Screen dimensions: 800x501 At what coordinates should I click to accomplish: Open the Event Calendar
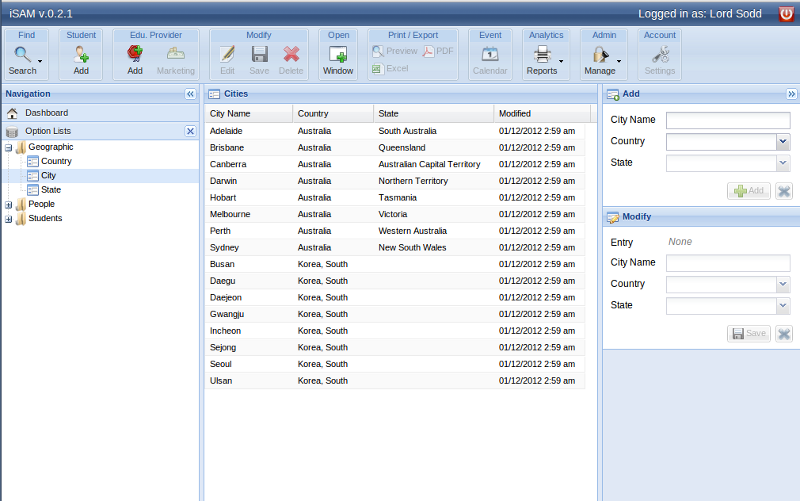tap(490, 61)
